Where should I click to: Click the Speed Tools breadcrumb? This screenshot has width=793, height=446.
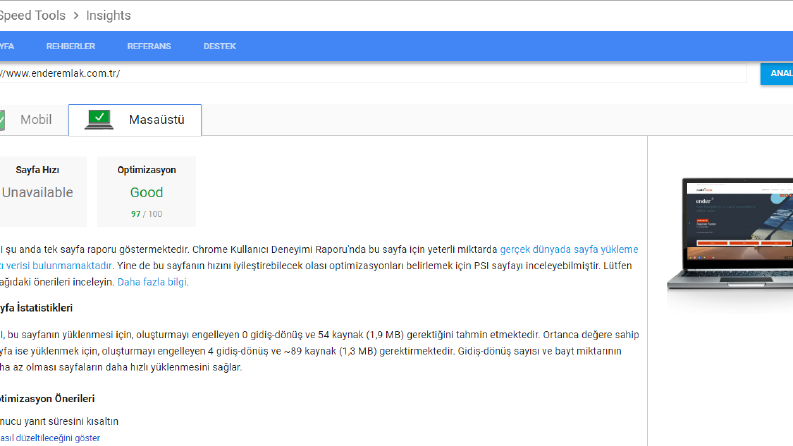coord(32,16)
